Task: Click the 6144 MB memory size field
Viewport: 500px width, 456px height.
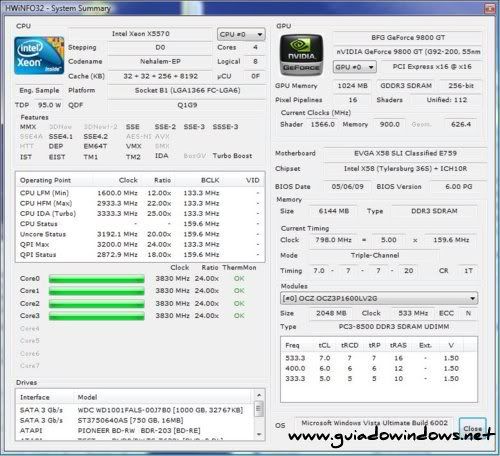Action: click(x=334, y=211)
